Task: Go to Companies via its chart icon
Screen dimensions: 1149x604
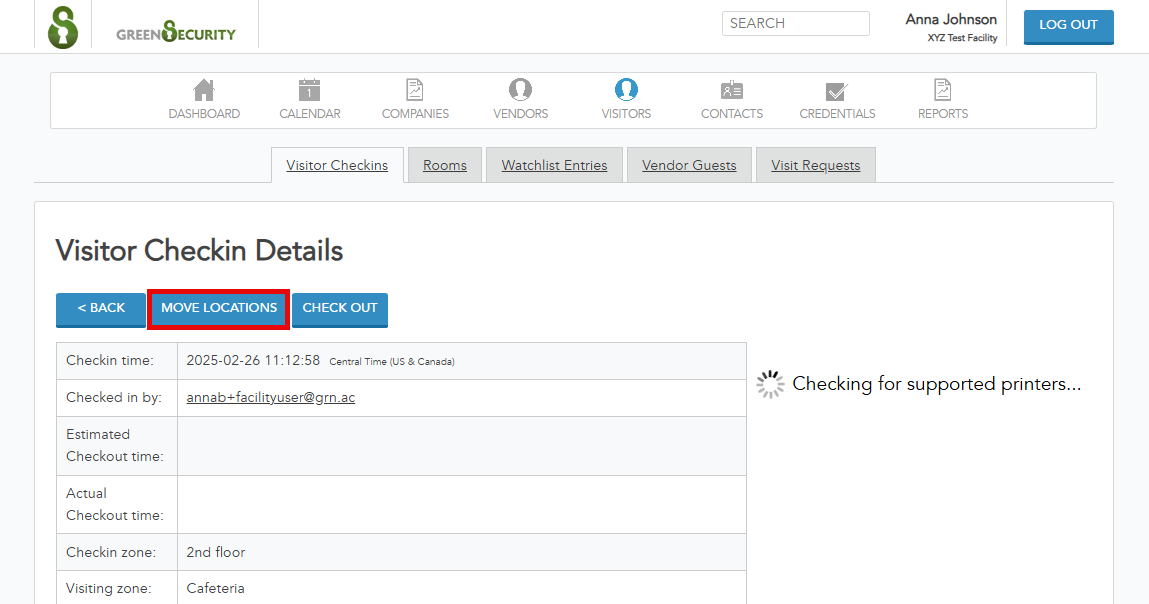Action: (415, 90)
